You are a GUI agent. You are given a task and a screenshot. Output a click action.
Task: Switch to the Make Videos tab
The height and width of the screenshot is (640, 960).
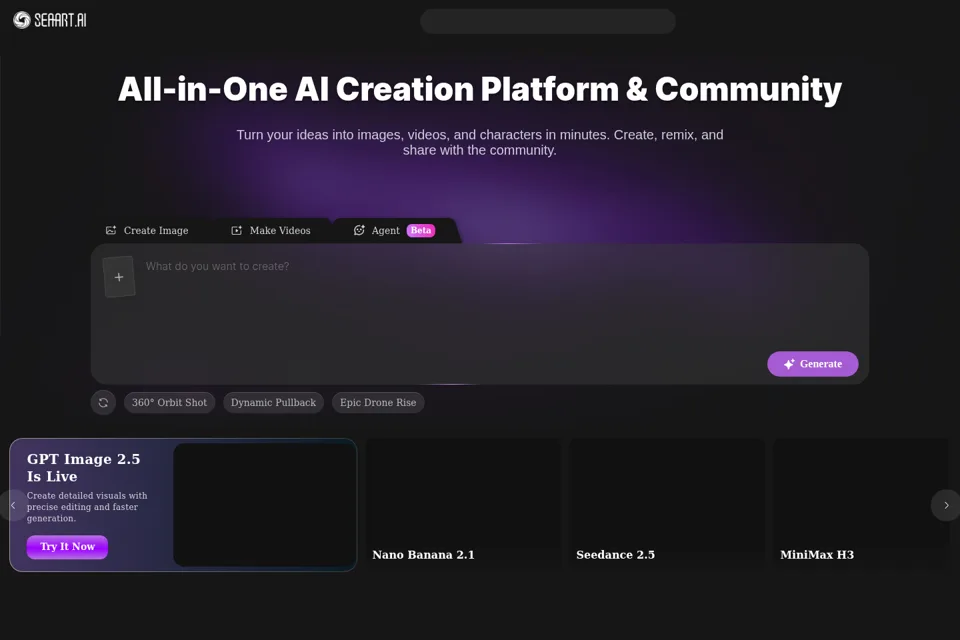[271, 230]
